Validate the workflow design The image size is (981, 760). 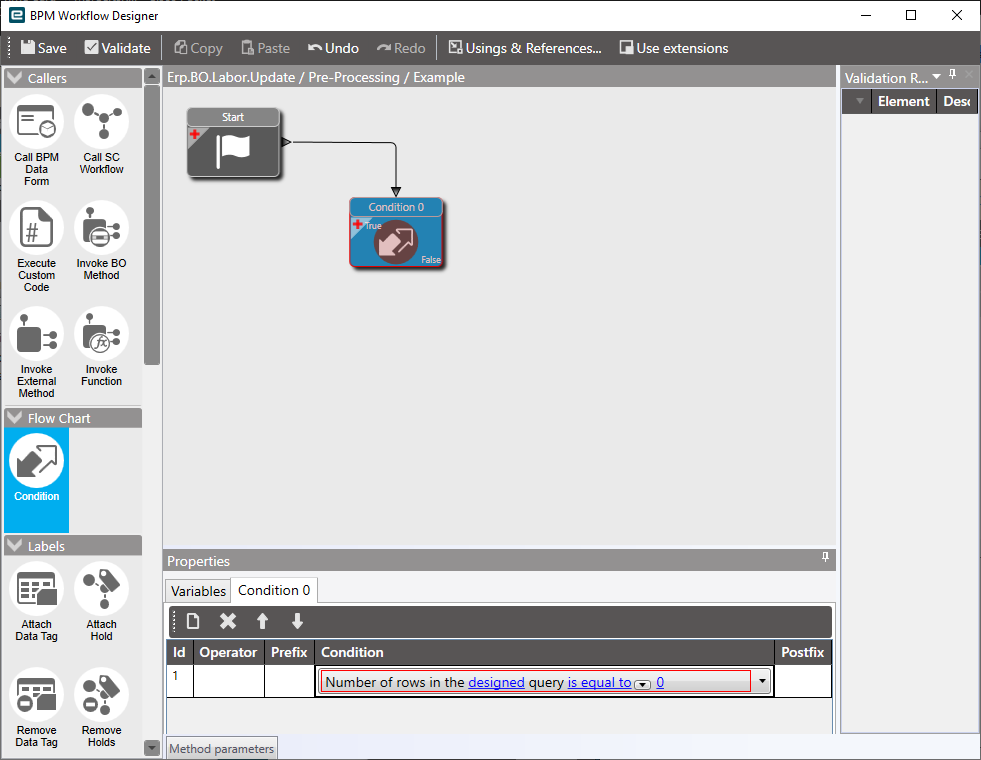pos(118,48)
